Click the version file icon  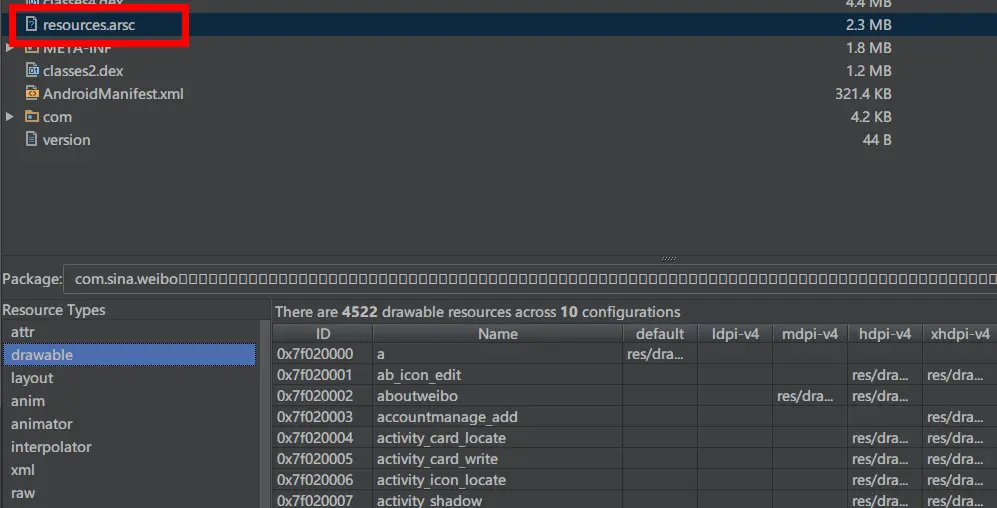click(31, 139)
